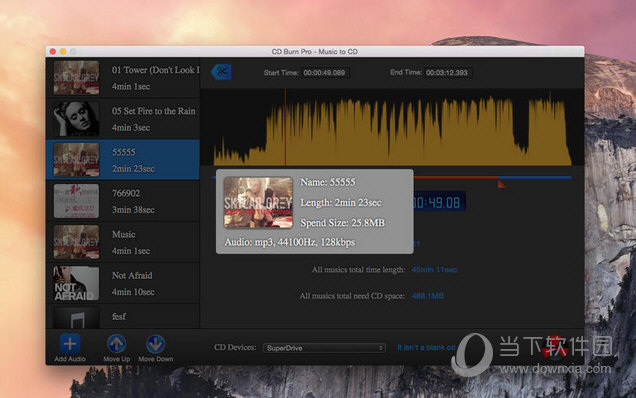Click the window title CD Burn Pro - Music to CD
Image resolution: width=636 pixels, height=398 pixels.
click(x=315, y=52)
